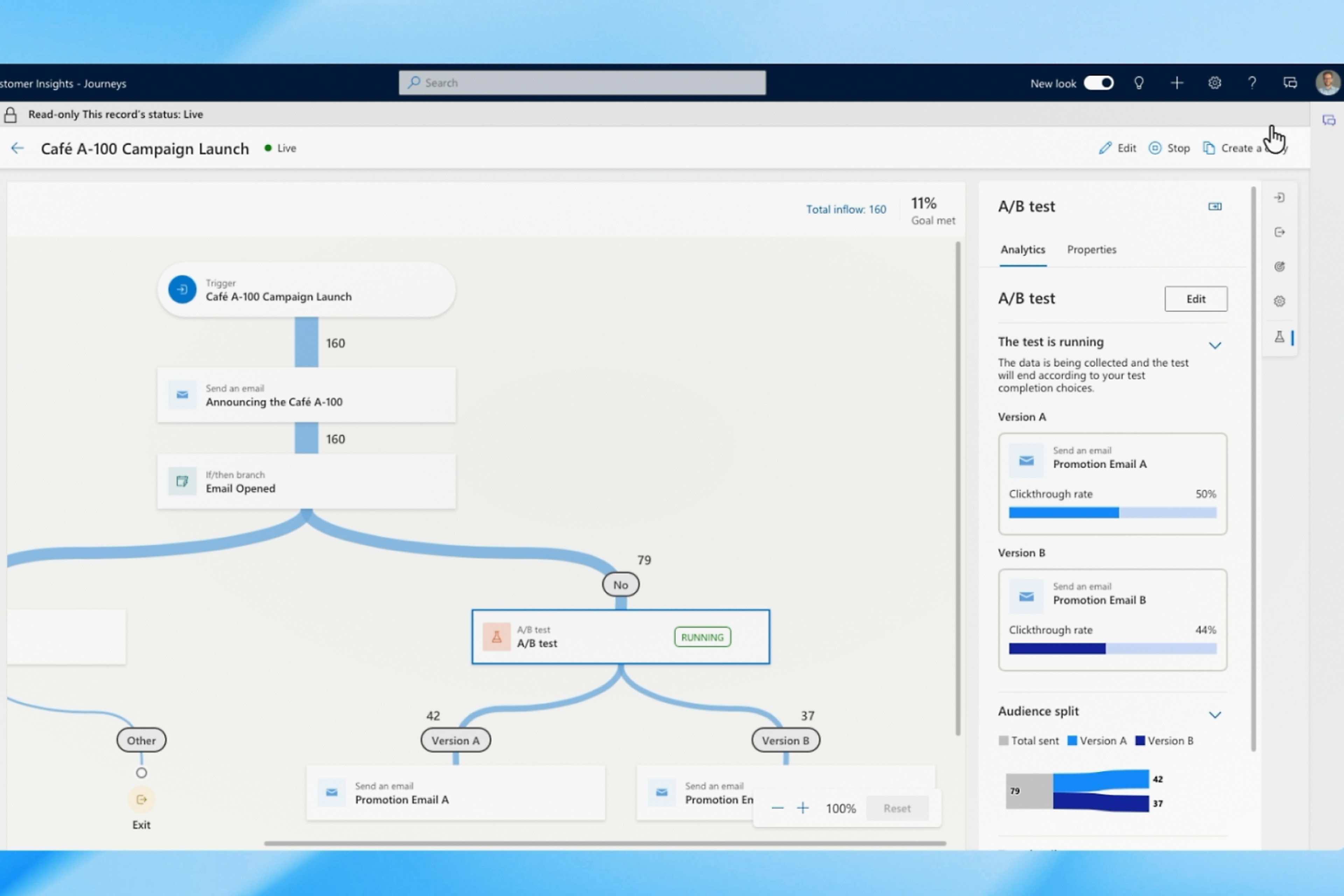Open chat icon next to user avatar
The width and height of the screenshot is (1344, 896).
pos(1290,83)
